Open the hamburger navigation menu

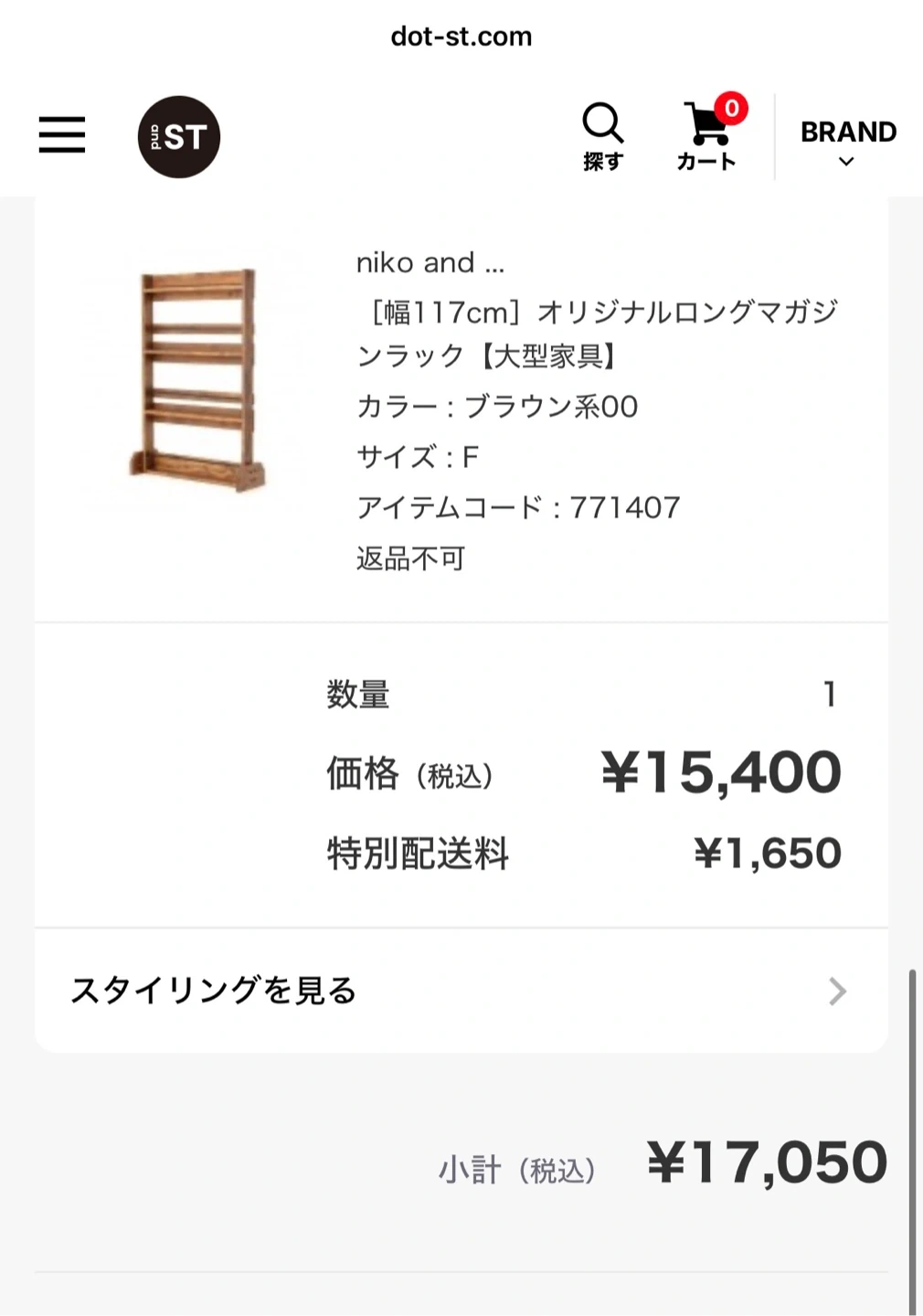tap(62, 135)
